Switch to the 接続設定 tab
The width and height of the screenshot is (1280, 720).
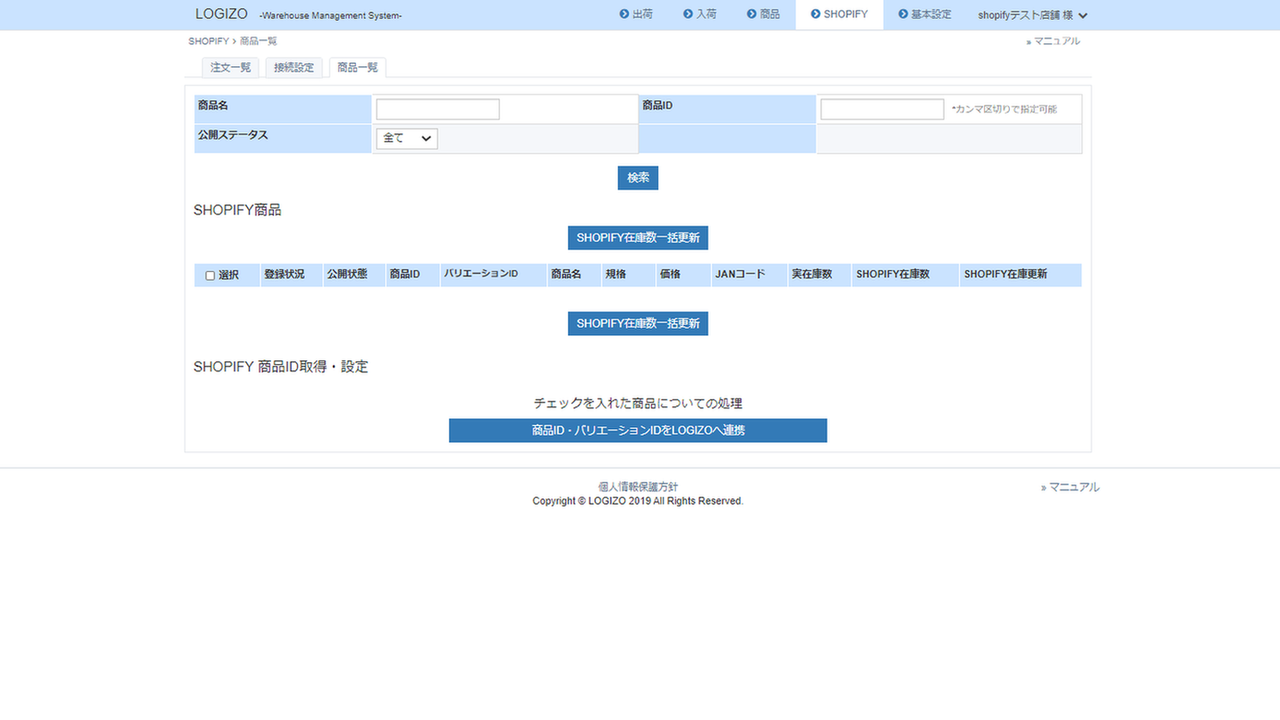294,68
